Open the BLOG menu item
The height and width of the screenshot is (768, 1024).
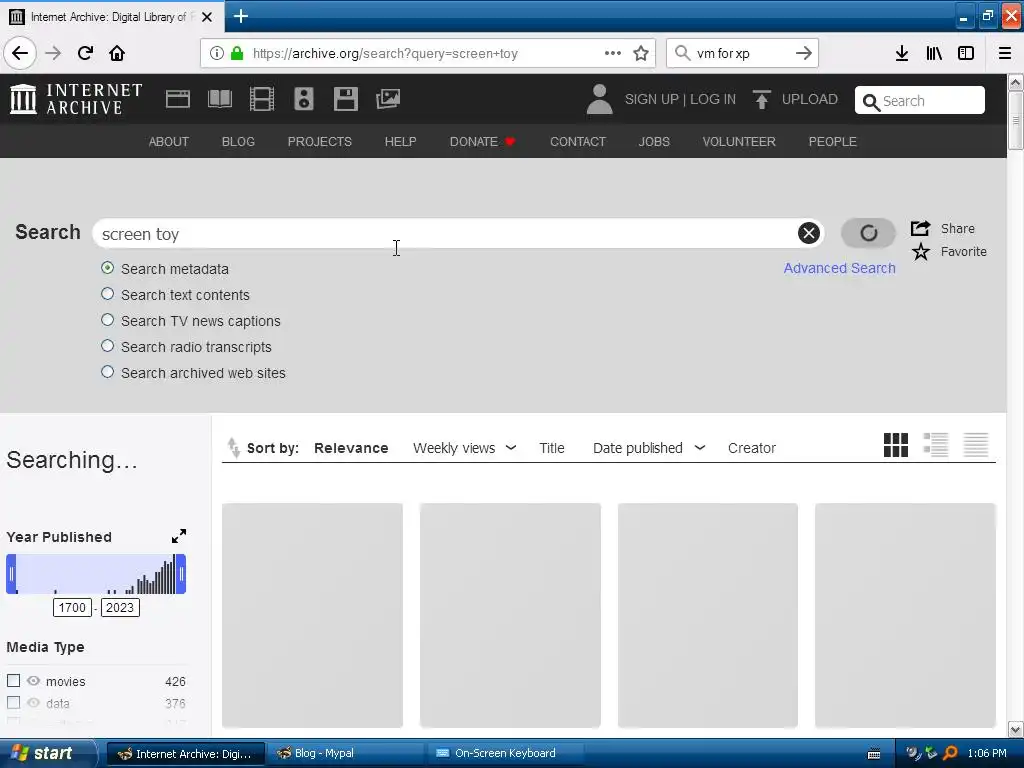tap(238, 142)
